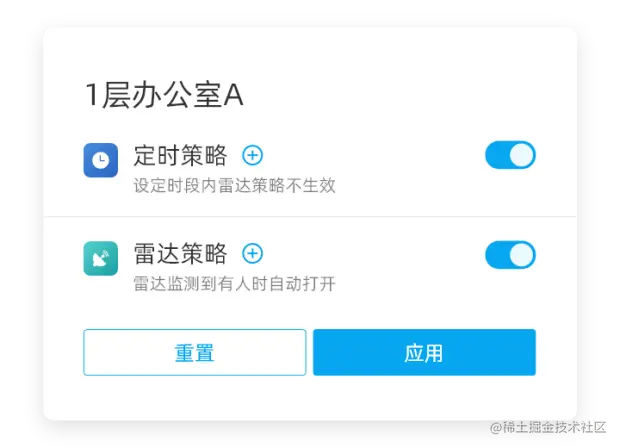Tap the circled plus beside 定时策略 title
Screen dimensions: 620x448
(252, 155)
